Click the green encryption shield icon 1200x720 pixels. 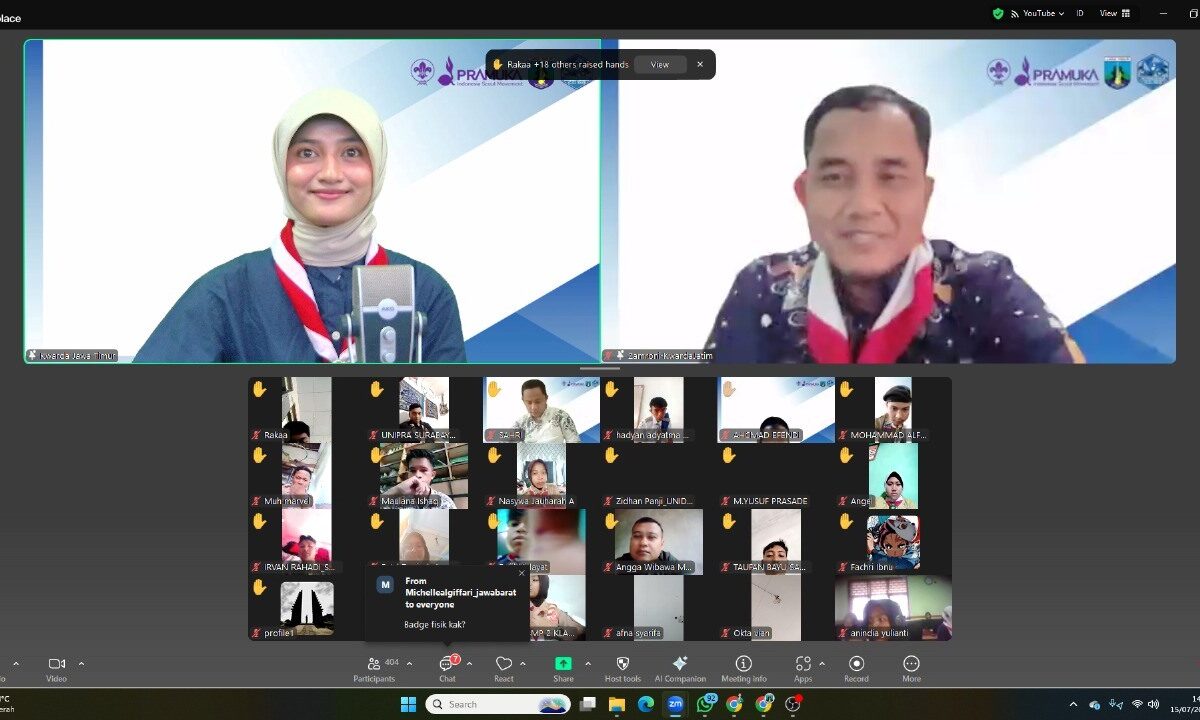[x=996, y=13]
